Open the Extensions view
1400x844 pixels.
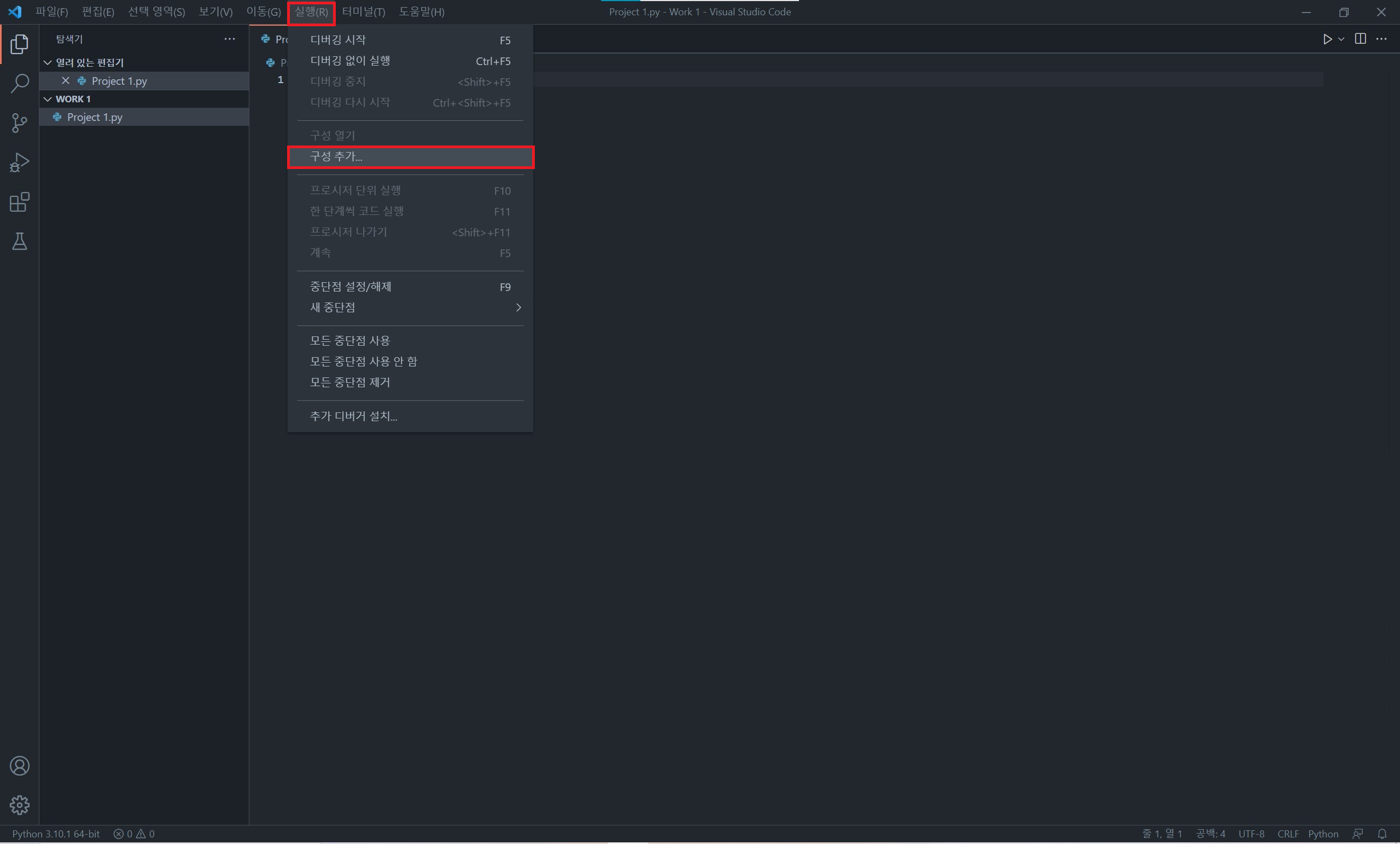click(x=19, y=202)
